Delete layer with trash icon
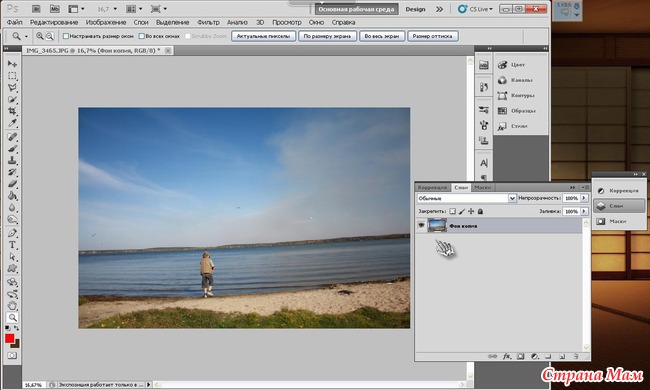 [576, 356]
